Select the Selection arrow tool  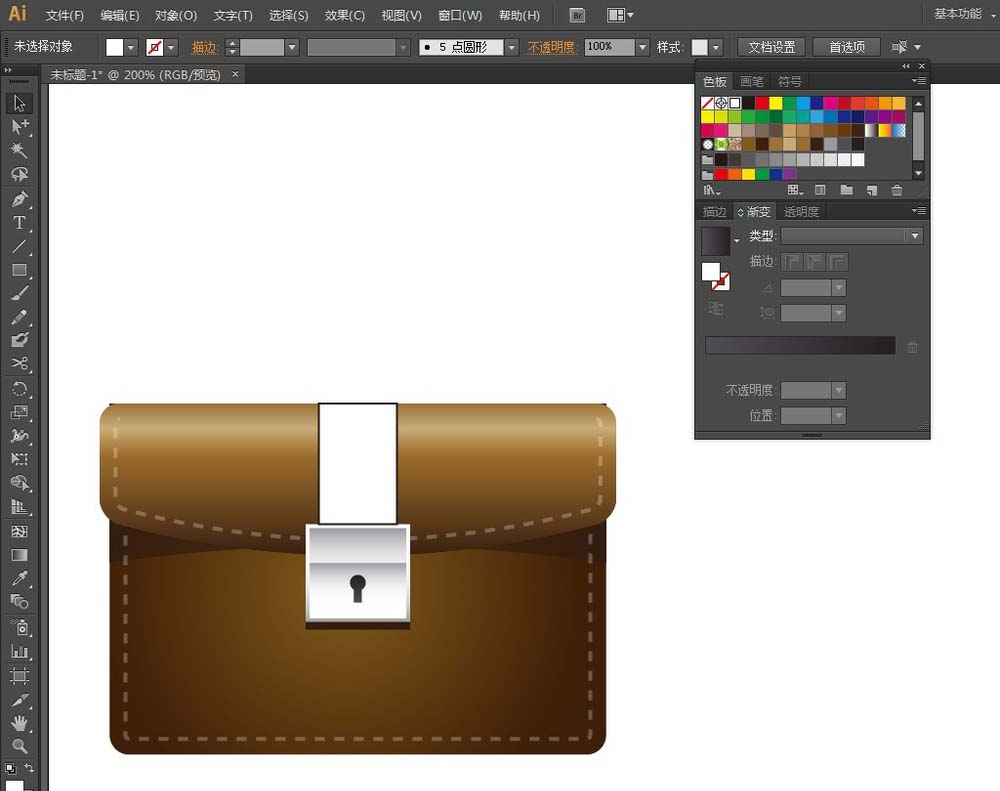click(19, 103)
